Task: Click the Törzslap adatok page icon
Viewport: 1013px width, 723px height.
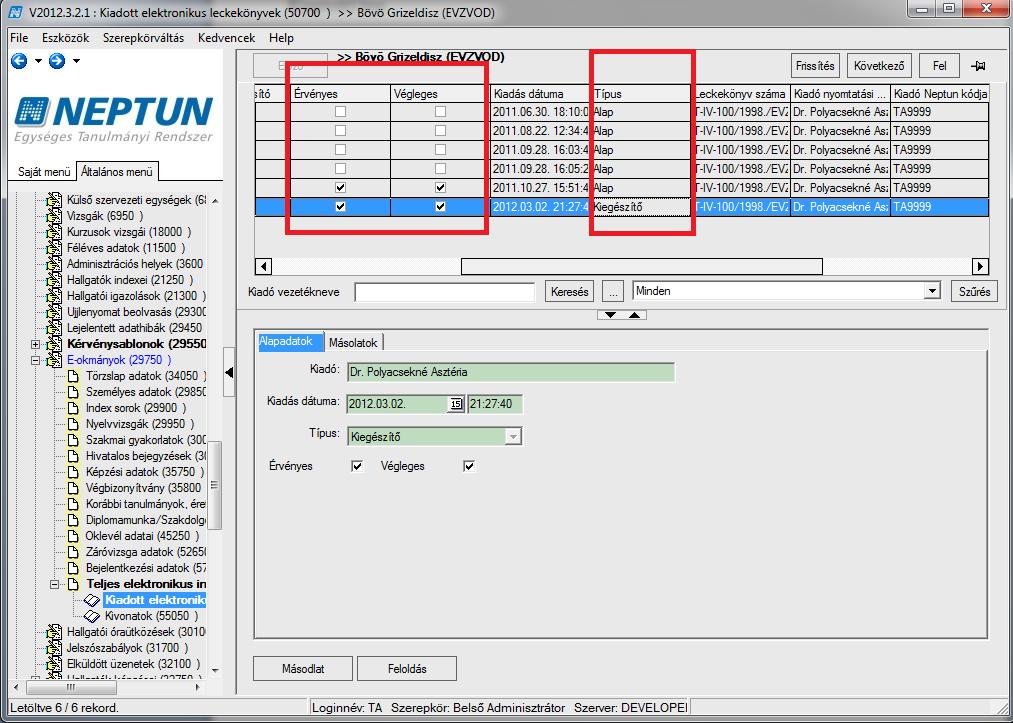Action: (73, 376)
